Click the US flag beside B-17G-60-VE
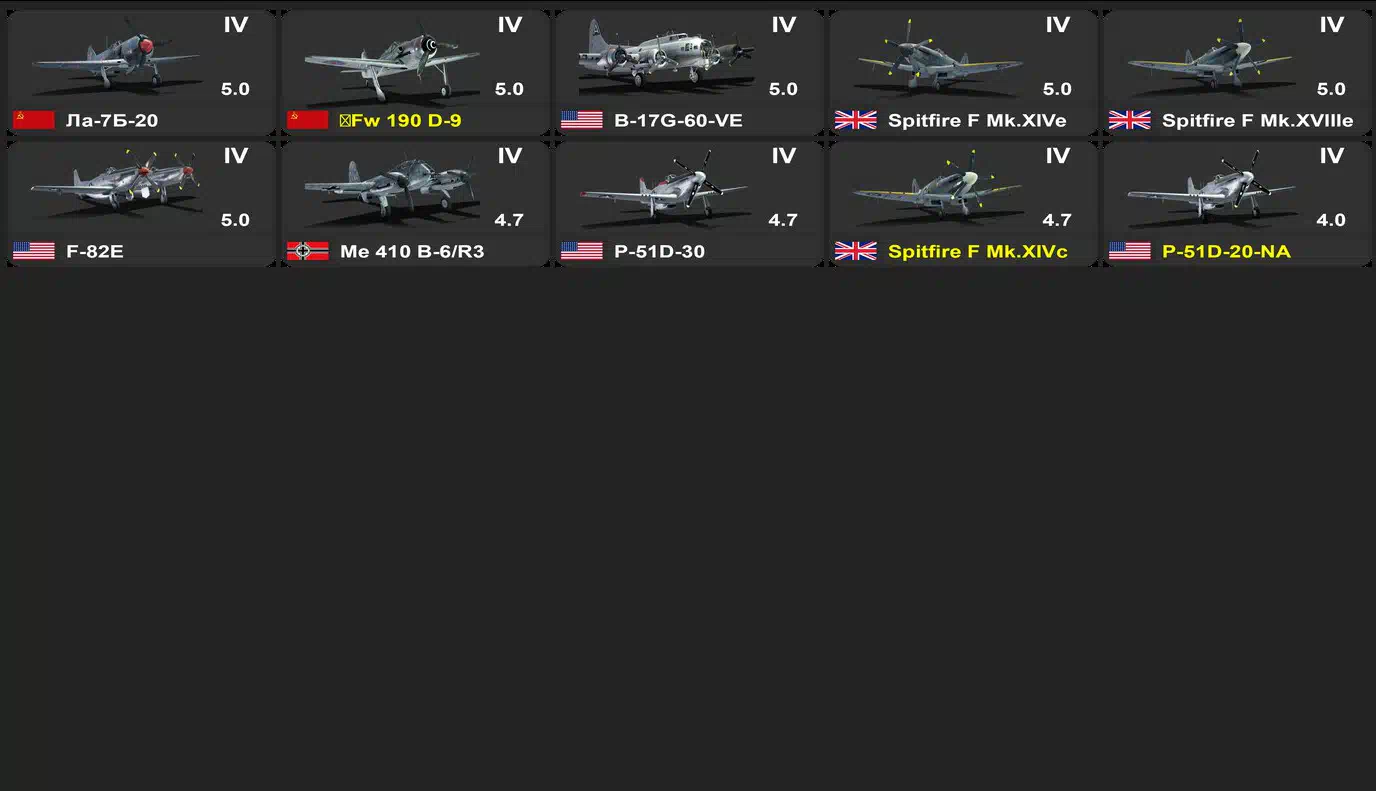This screenshot has height=791, width=1376. click(582, 120)
